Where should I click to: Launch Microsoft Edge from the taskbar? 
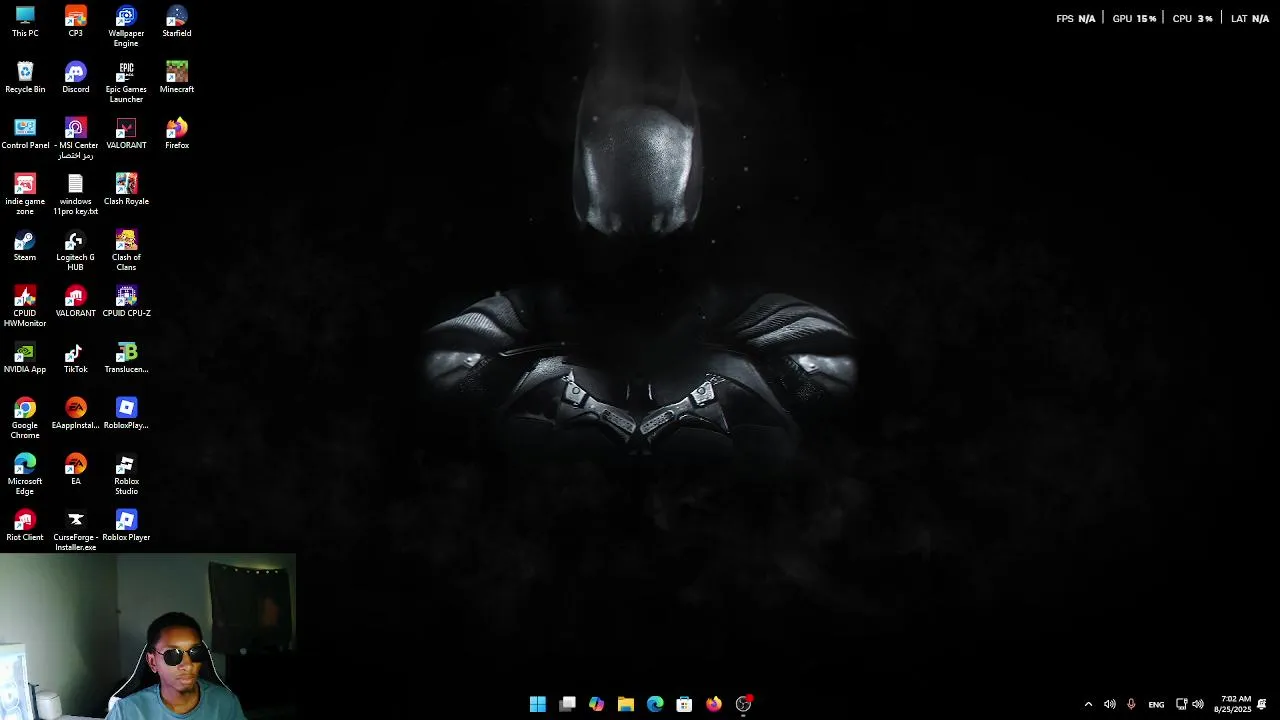[655, 704]
